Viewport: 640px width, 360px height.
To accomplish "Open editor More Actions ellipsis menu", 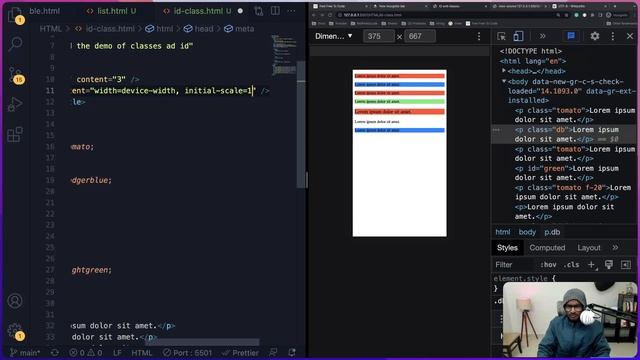I will click(291, 11).
